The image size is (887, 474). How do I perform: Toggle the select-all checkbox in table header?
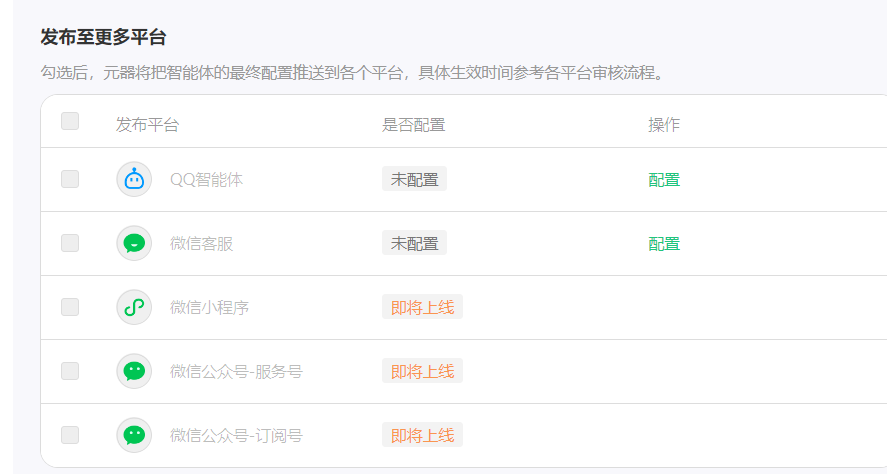click(x=70, y=122)
